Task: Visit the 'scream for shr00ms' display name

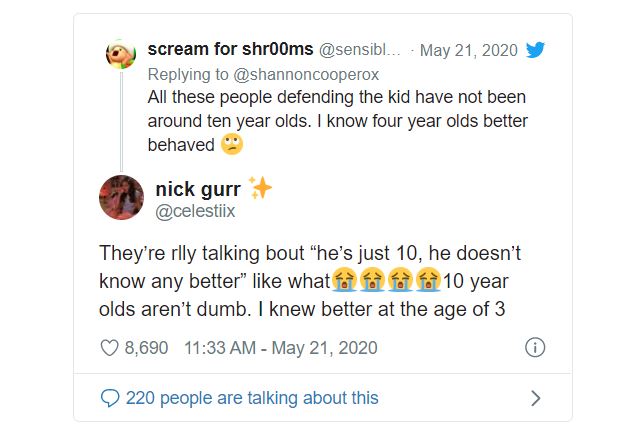Action: pyautogui.click(x=230, y=50)
